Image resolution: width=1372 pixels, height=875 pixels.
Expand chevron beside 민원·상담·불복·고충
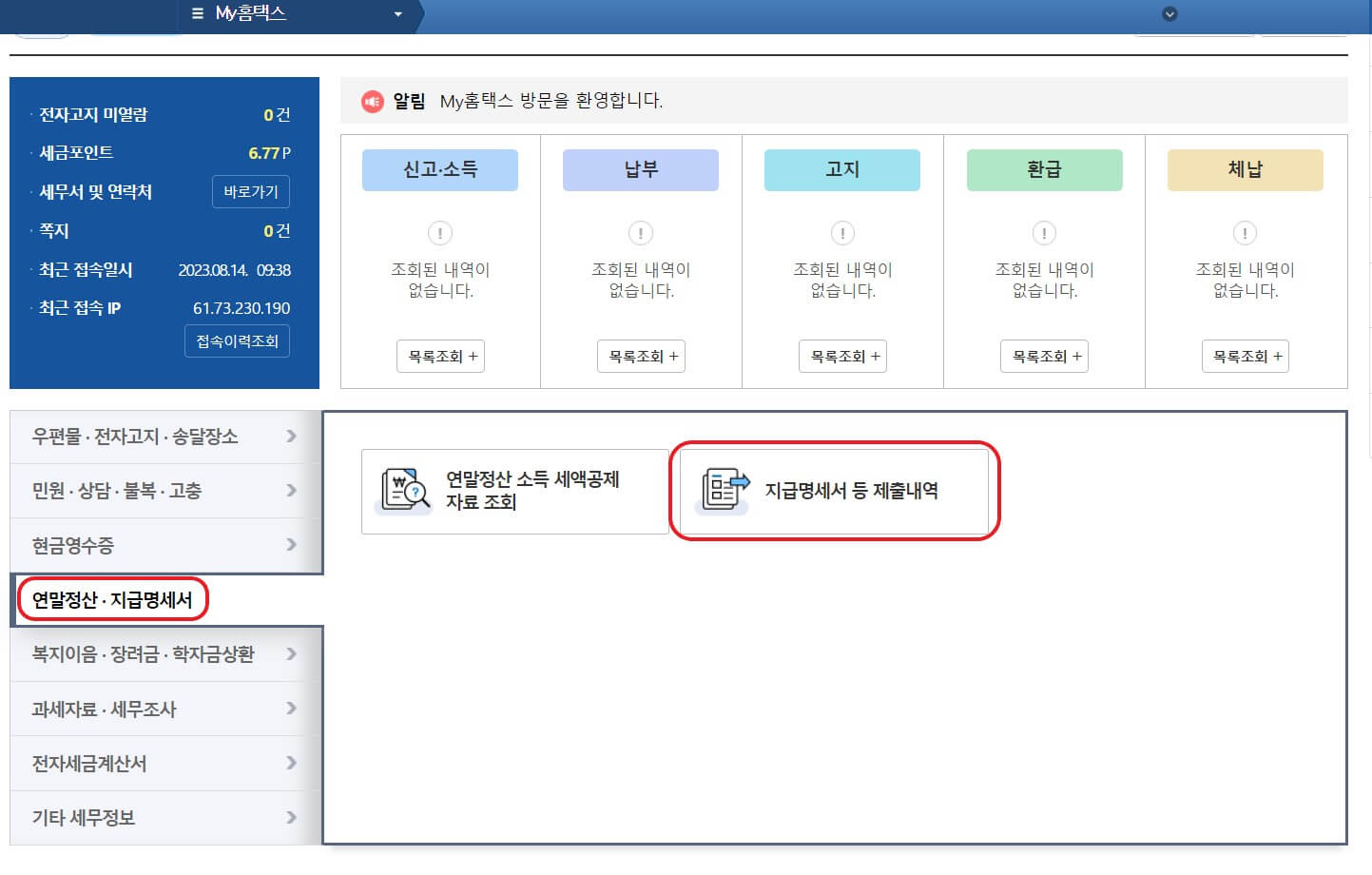point(292,491)
